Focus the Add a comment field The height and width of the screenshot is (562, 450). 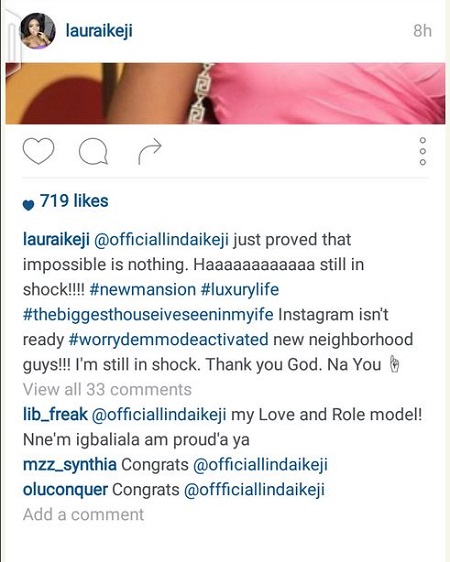tap(83, 515)
